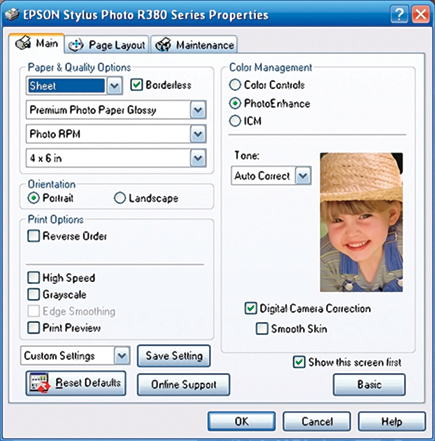
Task: Check the Grayscale option
Action: (33, 294)
